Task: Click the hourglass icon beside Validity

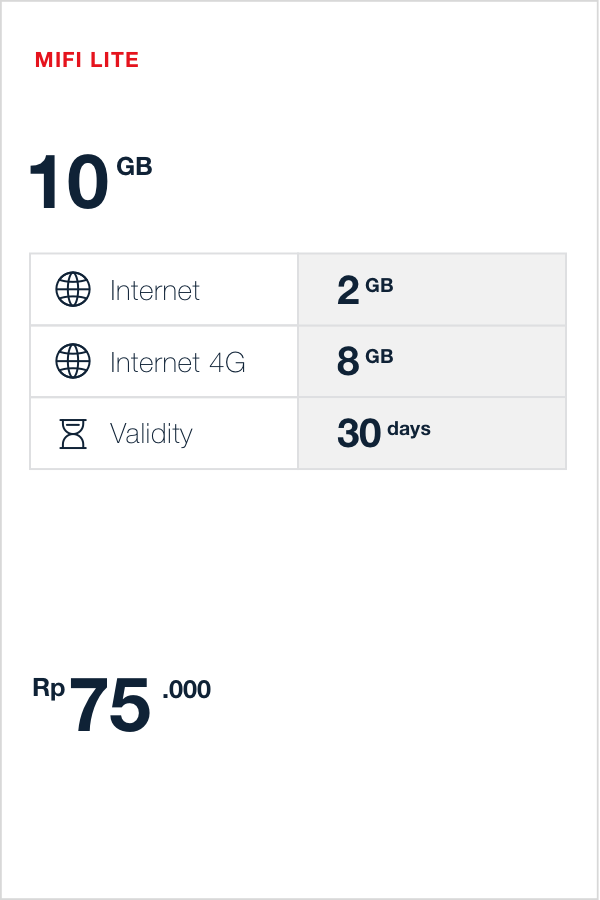Action: pos(73,434)
